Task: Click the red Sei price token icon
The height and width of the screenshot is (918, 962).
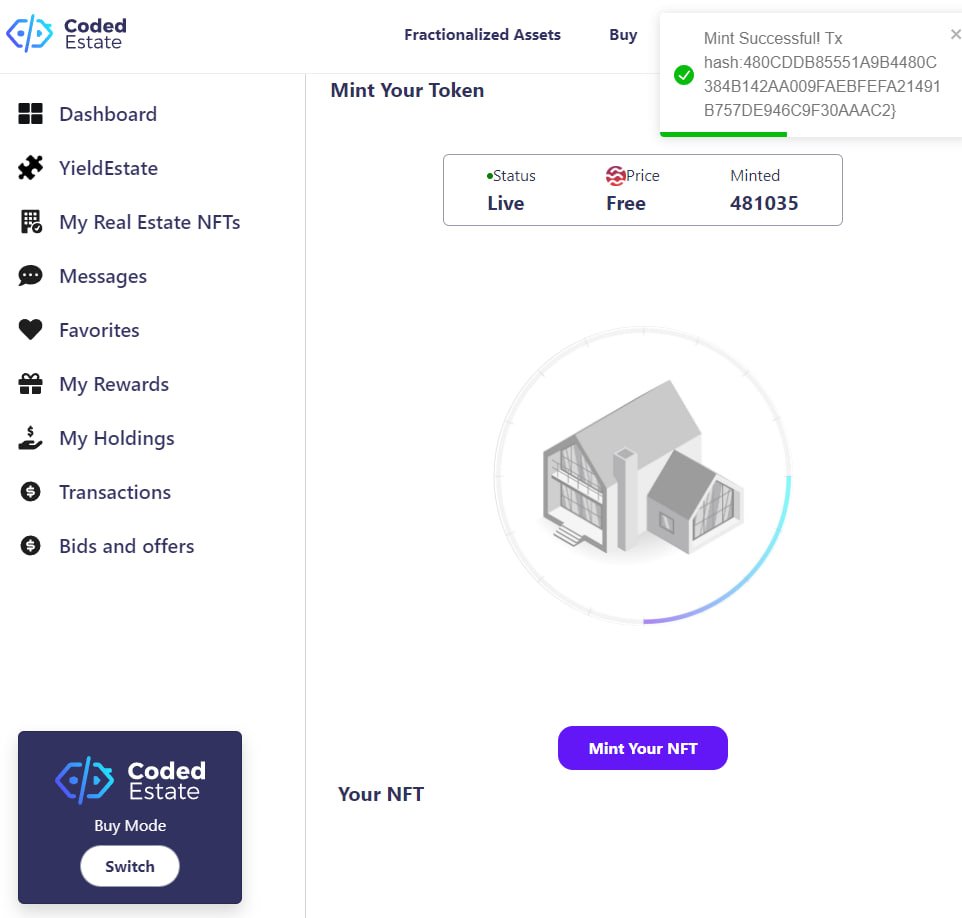Action: coord(615,176)
